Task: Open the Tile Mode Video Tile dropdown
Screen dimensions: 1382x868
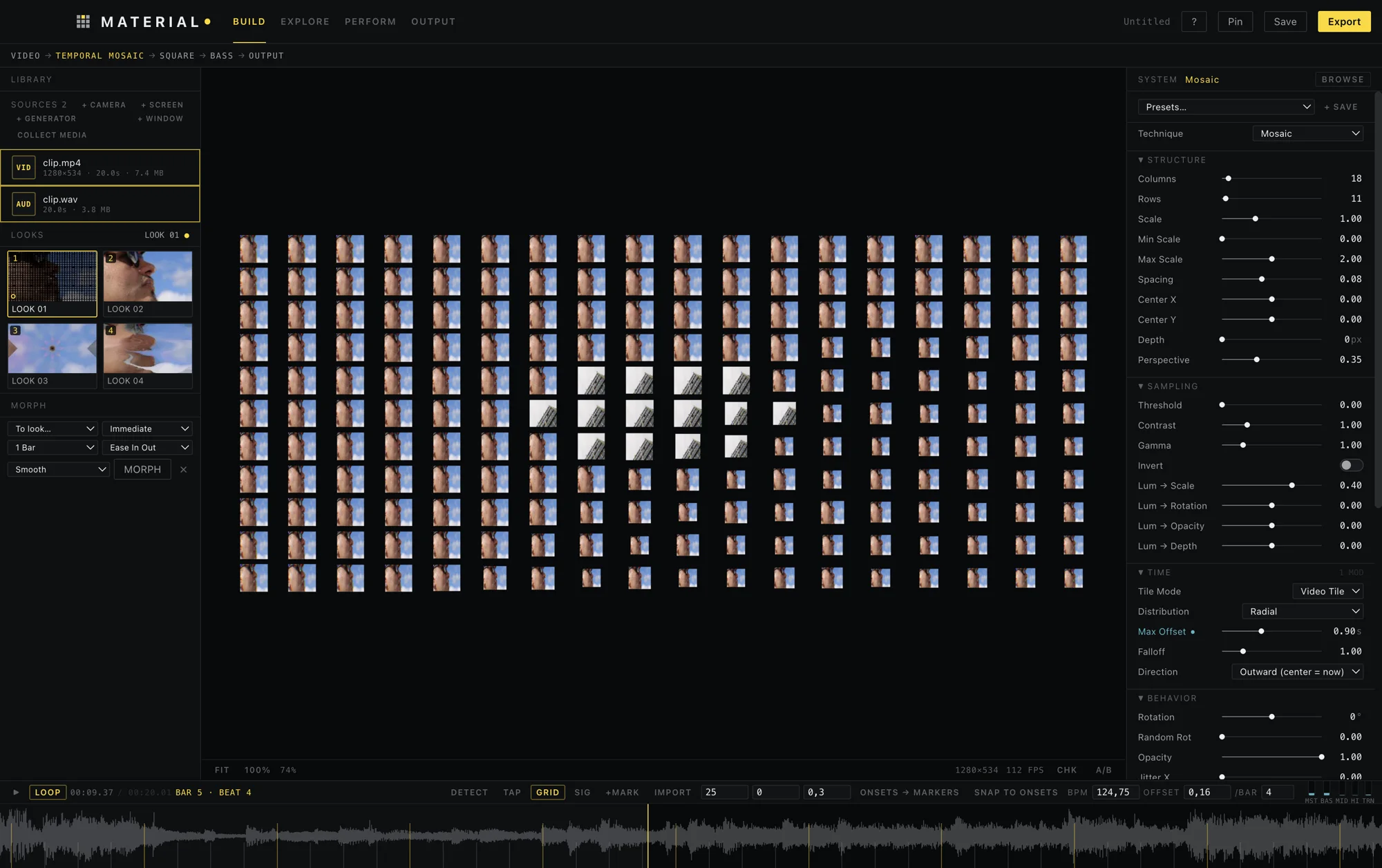Action: (x=1327, y=591)
